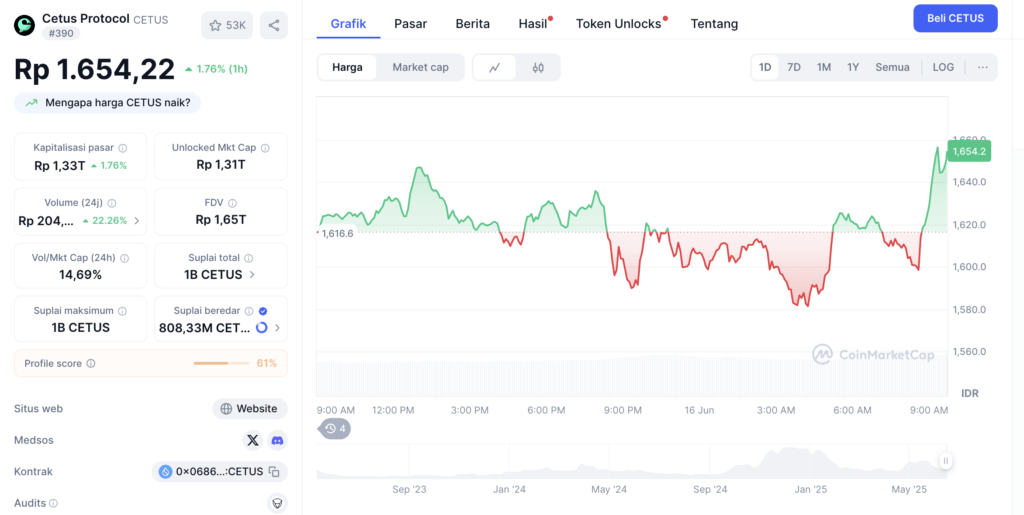Click the Sui chain icon in contract chip

pyautogui.click(x=165, y=472)
